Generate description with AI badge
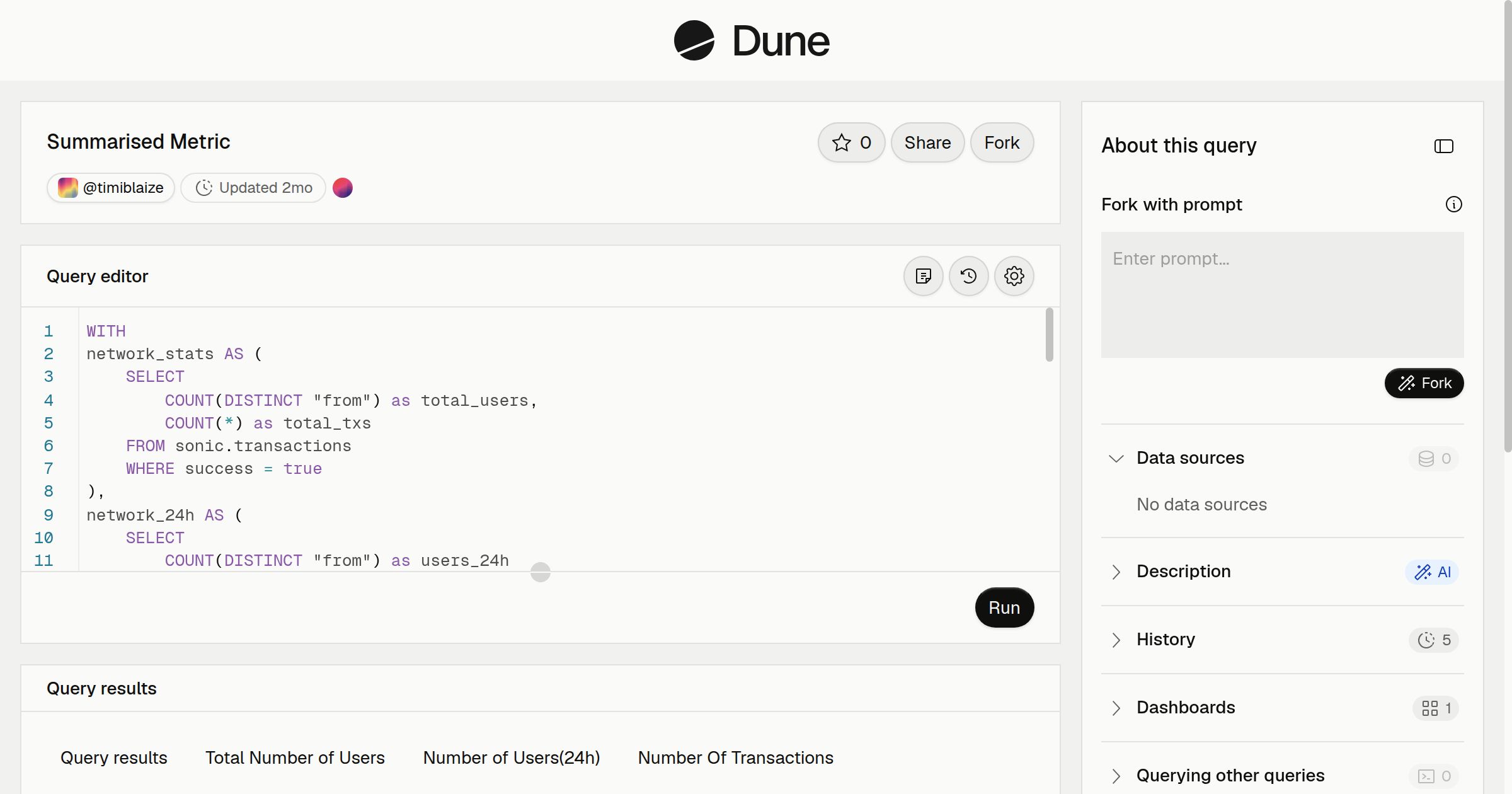Viewport: 1512px width, 794px height. pyautogui.click(x=1432, y=572)
